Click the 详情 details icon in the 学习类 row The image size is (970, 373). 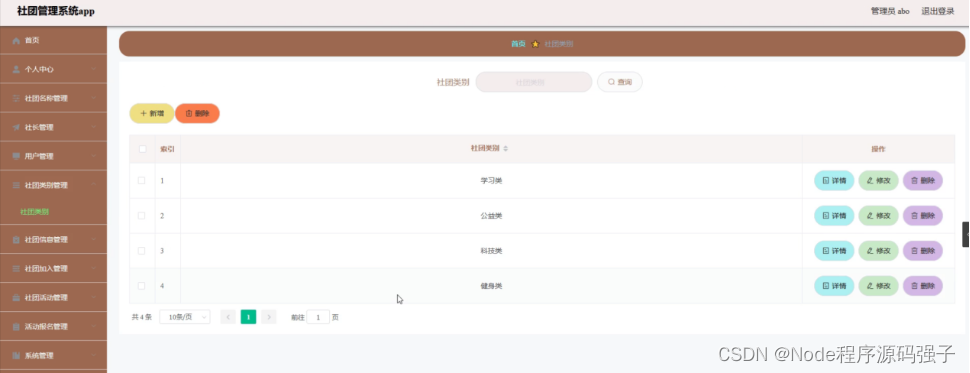tap(825, 181)
